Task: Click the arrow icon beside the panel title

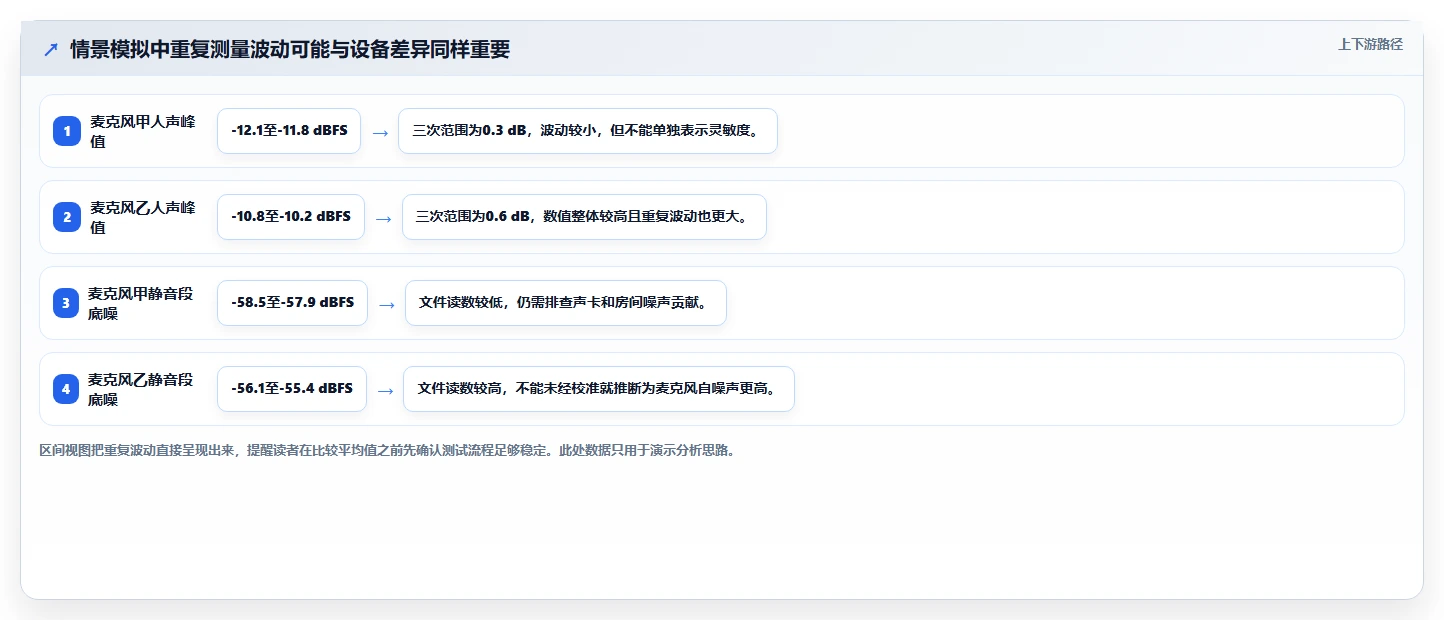Action: (x=51, y=50)
